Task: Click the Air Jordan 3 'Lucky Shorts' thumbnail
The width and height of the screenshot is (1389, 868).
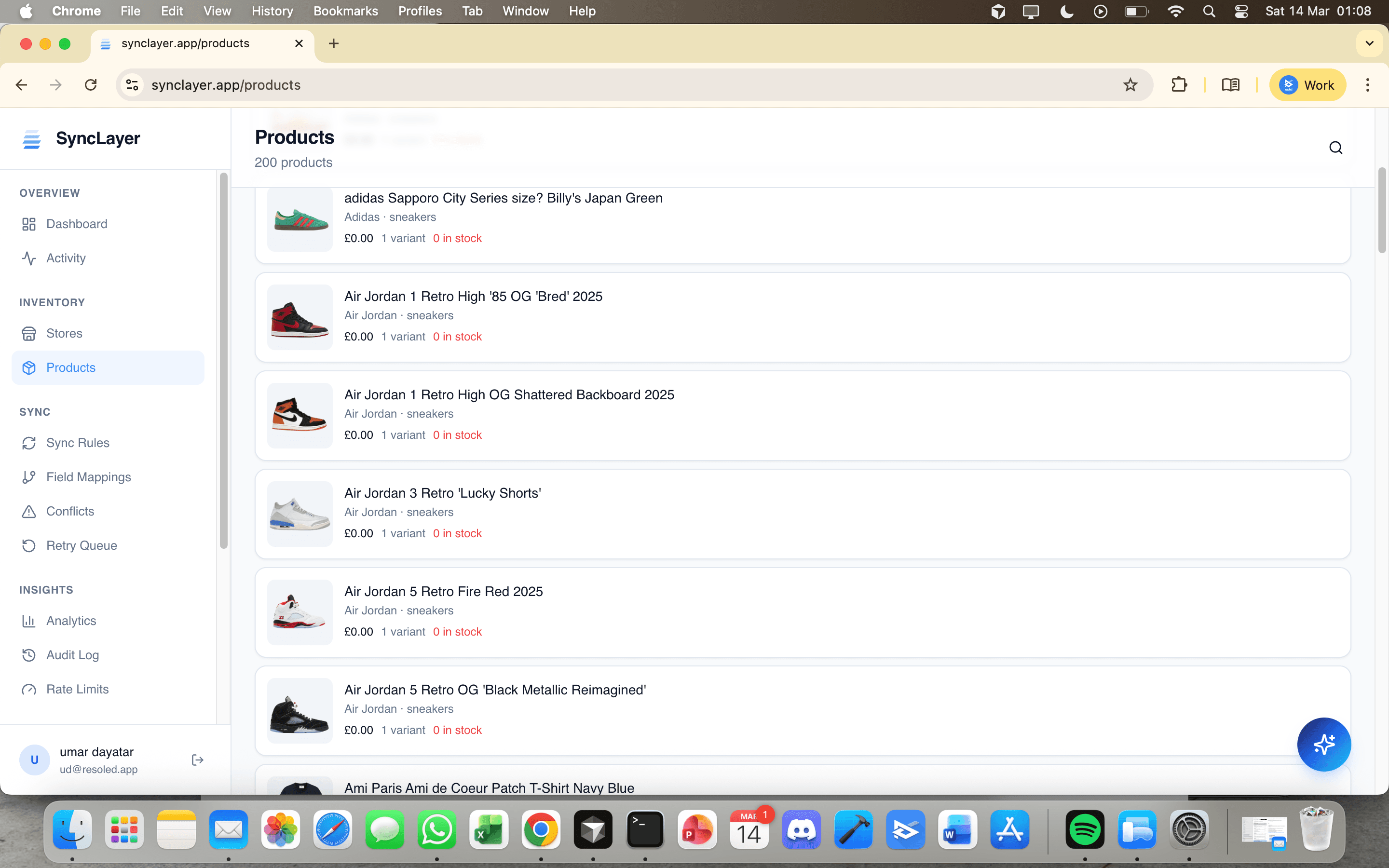Action: 300,514
